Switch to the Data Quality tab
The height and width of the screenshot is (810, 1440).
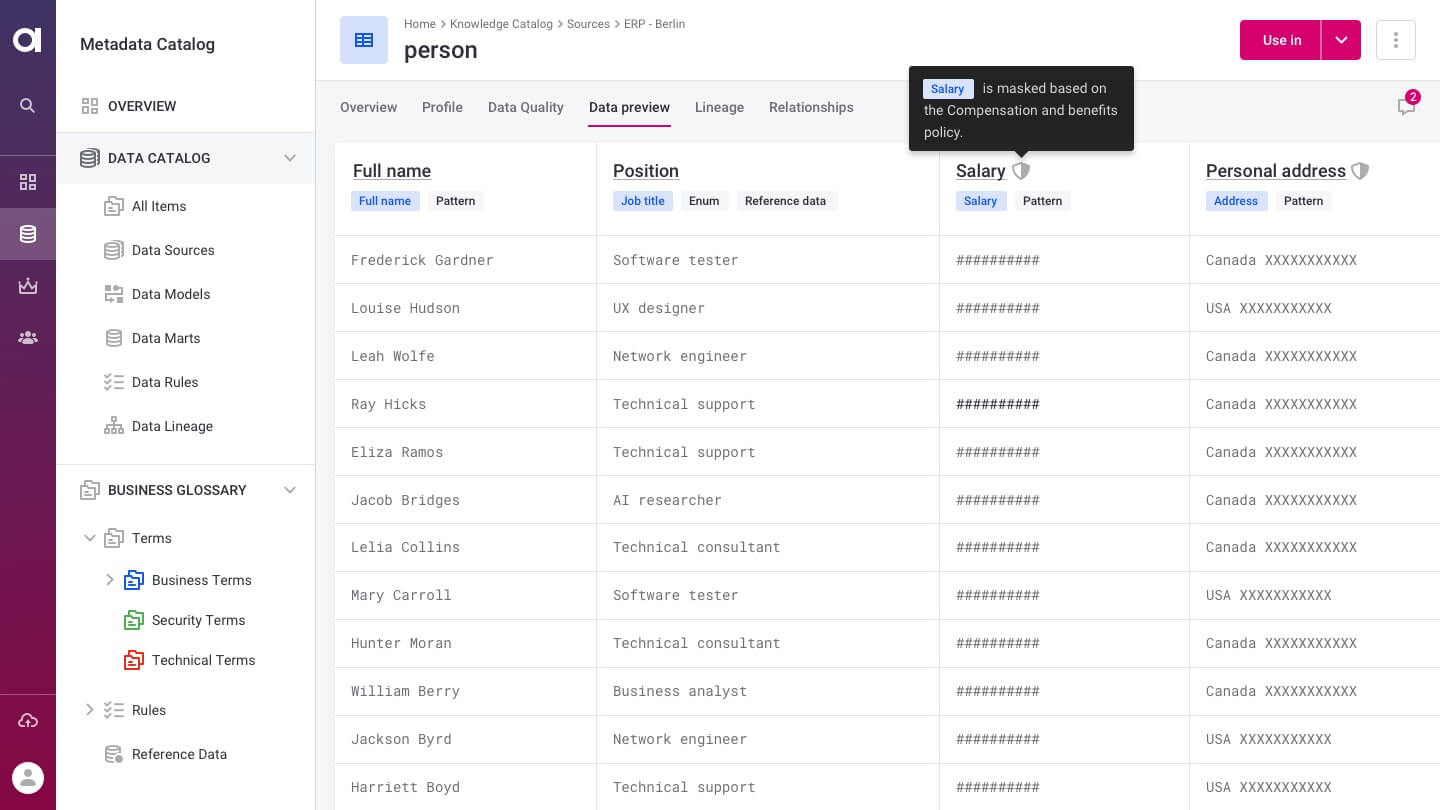point(525,107)
